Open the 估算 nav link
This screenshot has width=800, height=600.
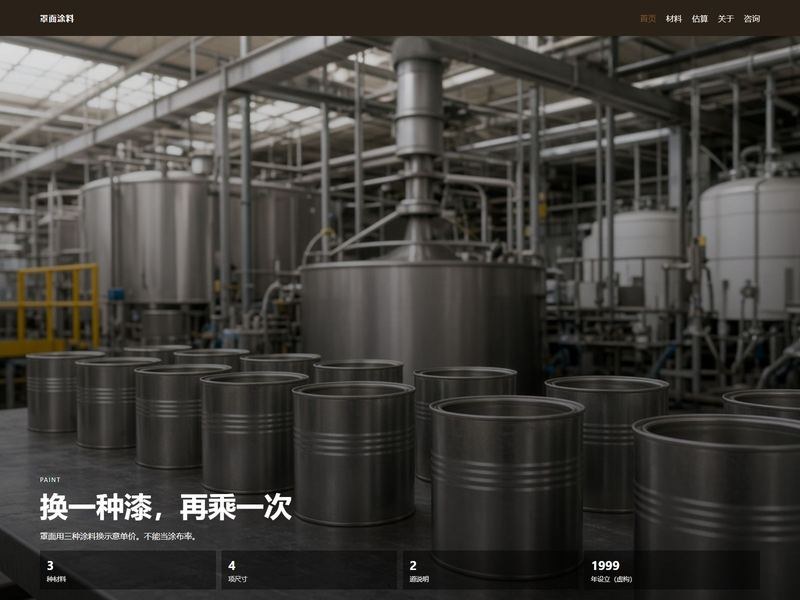[x=699, y=18]
